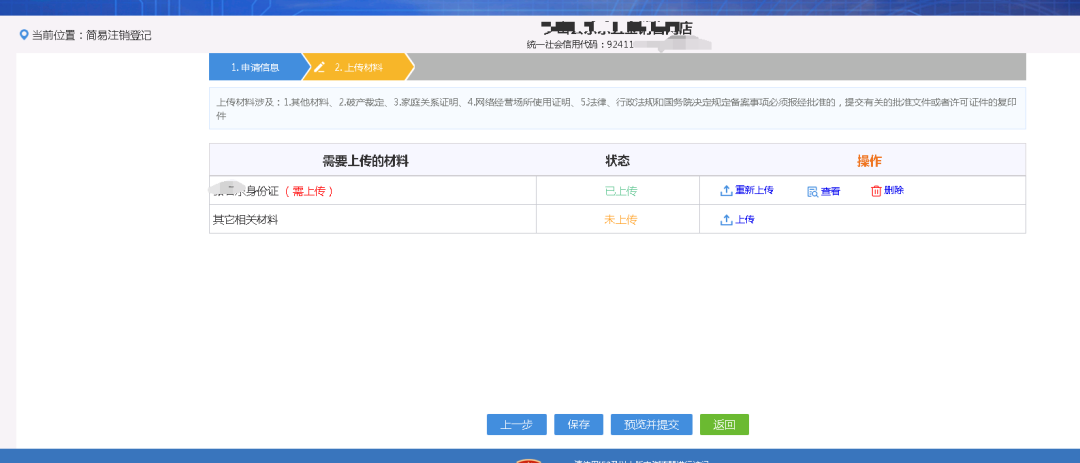Go to step 1. 申请信息 tab
Screen dimensions: 1080x463
tap(254, 68)
